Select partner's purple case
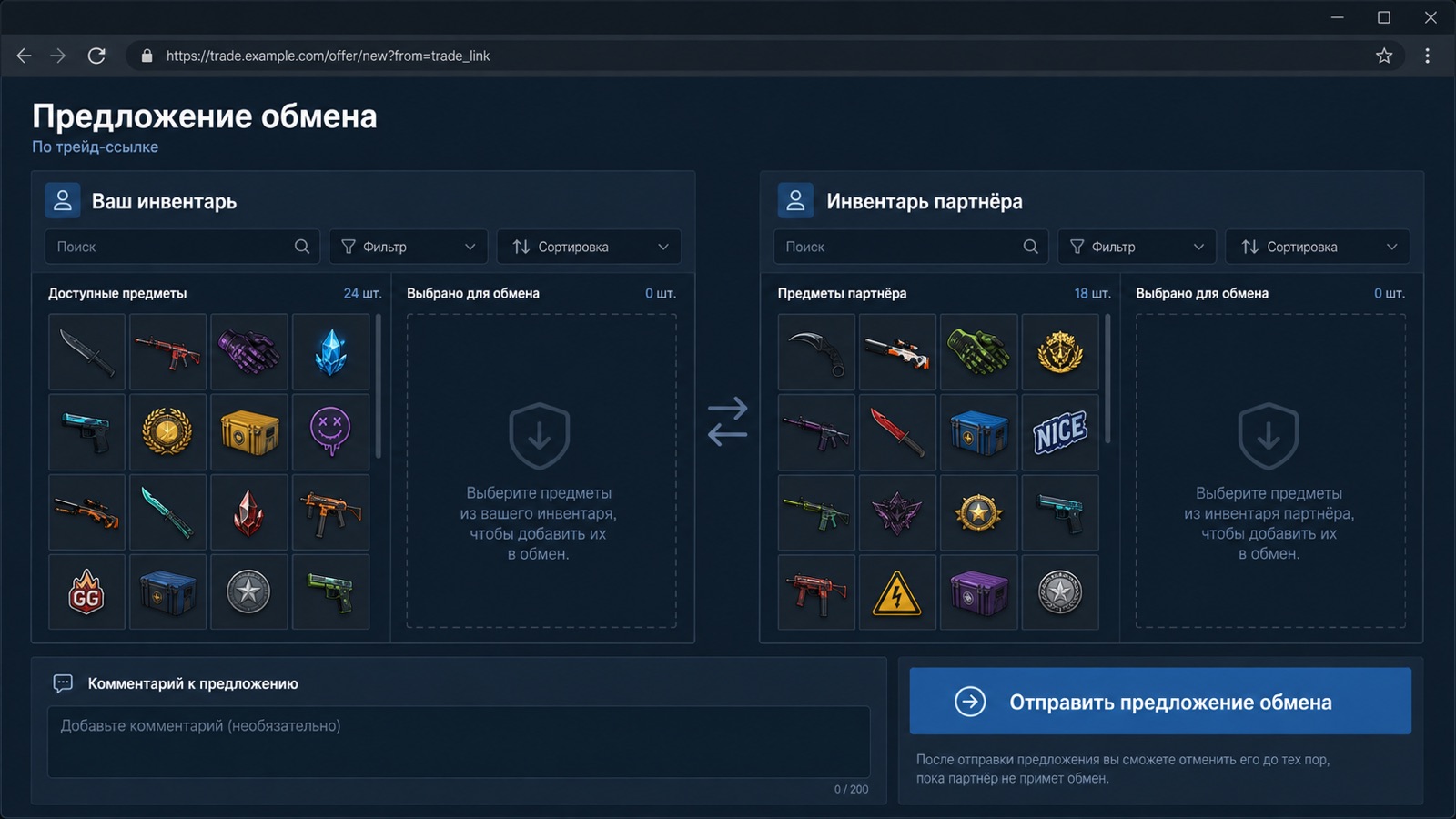The image size is (1456, 819). (978, 592)
